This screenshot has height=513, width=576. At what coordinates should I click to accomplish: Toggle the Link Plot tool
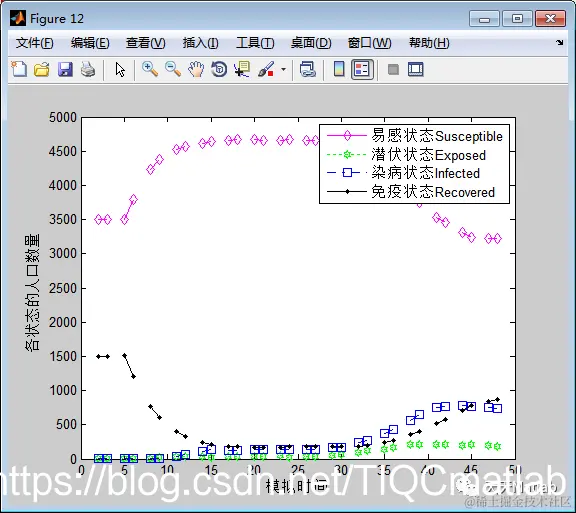(x=307, y=69)
